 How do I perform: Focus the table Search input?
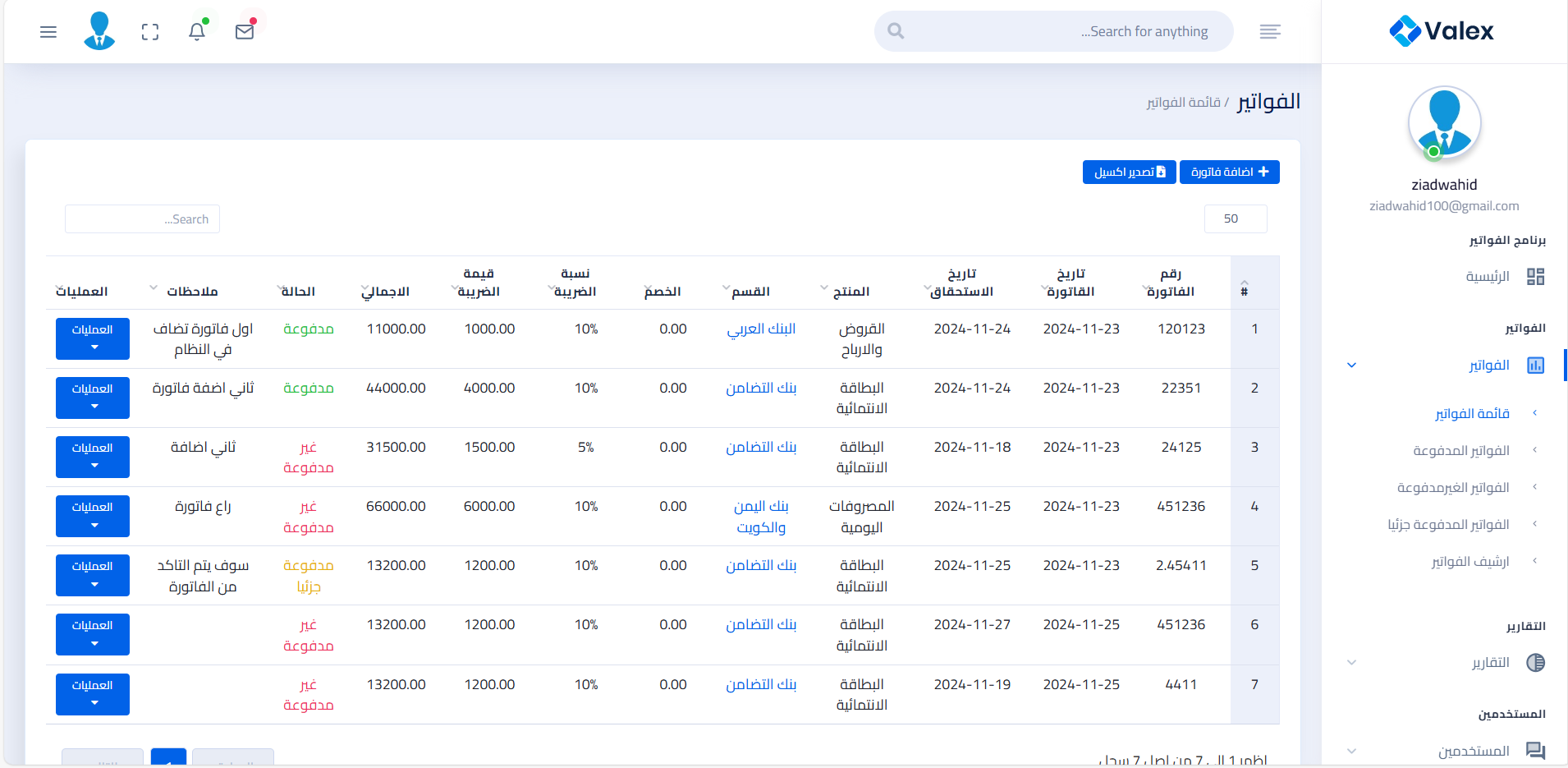(142, 219)
